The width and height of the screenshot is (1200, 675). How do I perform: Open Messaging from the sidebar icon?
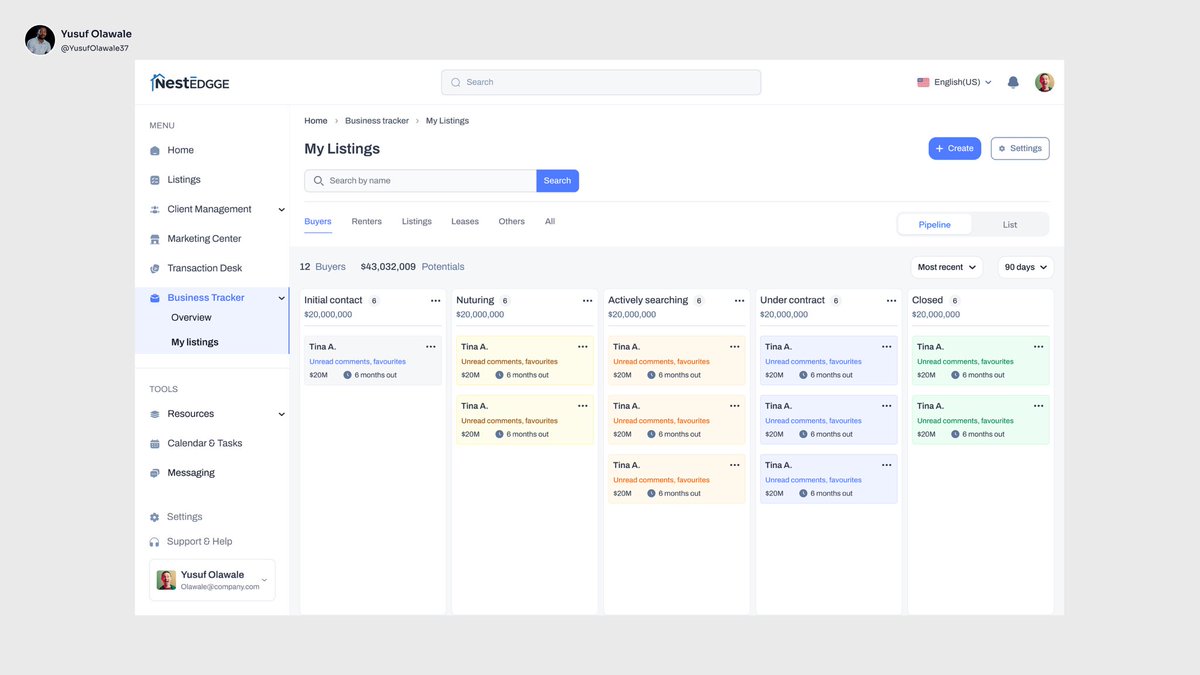click(x=156, y=471)
